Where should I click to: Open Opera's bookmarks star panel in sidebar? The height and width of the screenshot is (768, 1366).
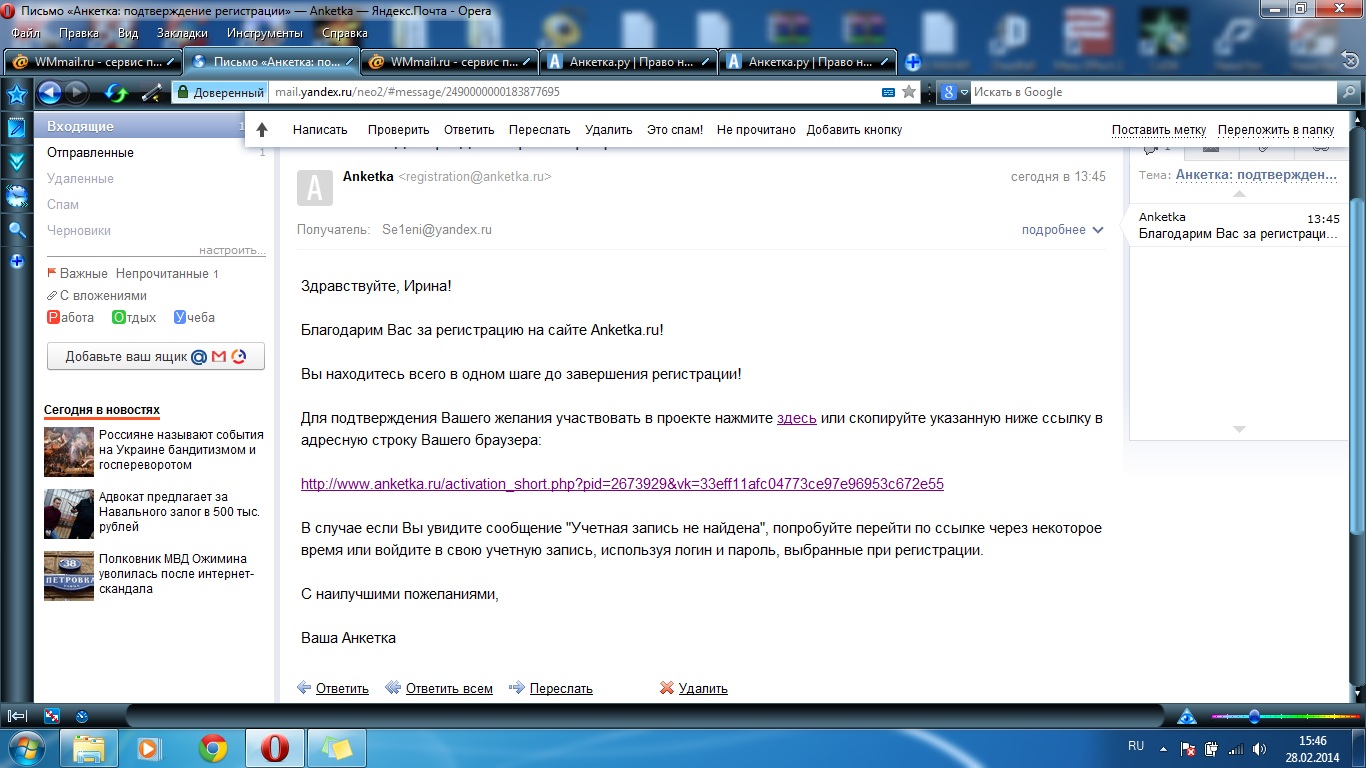point(17,95)
